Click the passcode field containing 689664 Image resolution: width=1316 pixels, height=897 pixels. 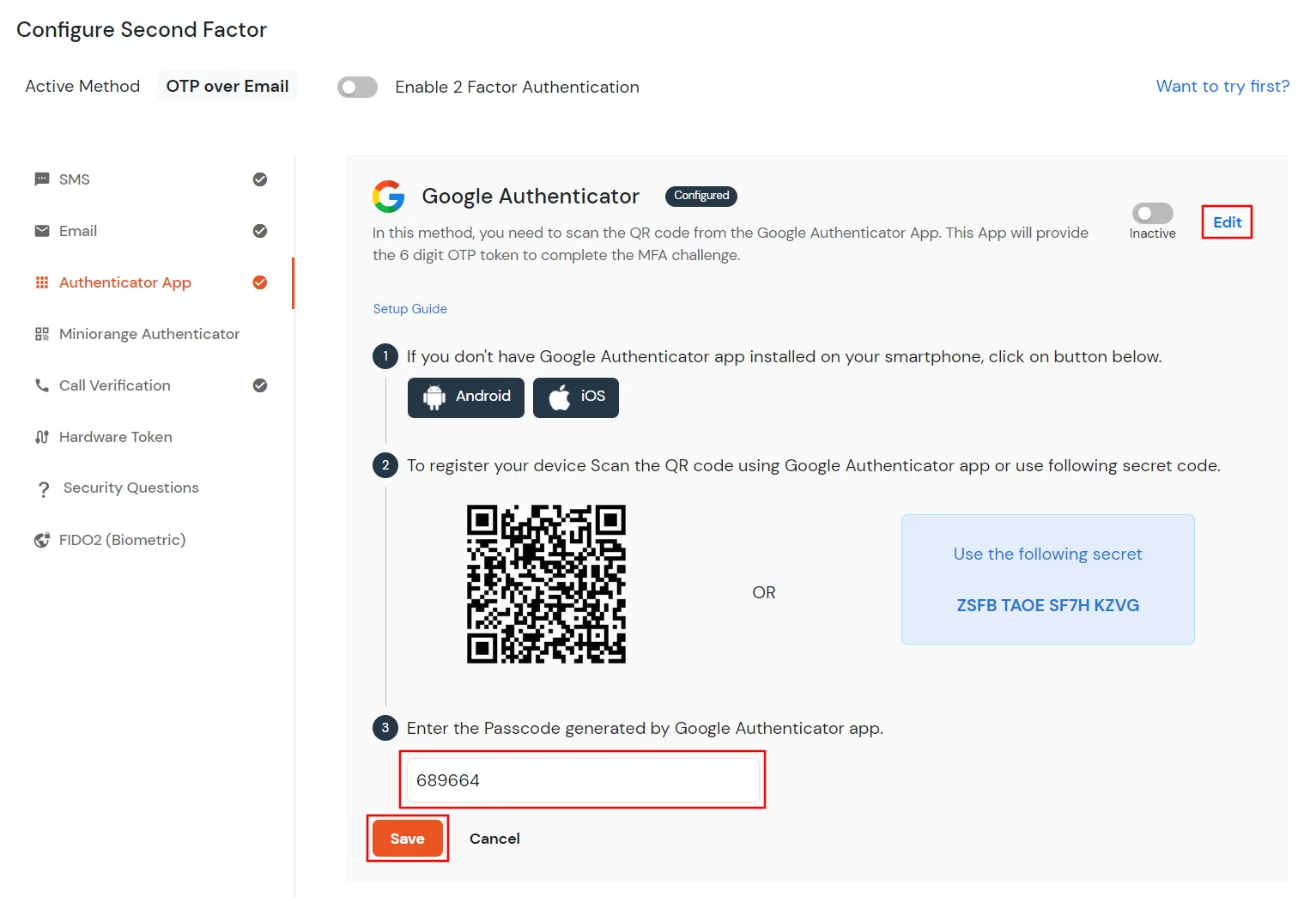(x=583, y=779)
